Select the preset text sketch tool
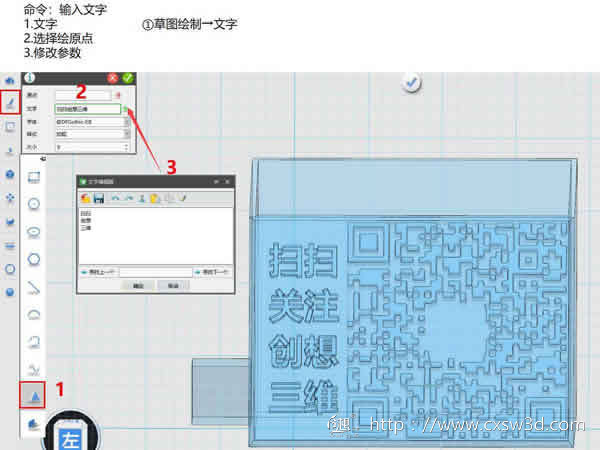 click(x=33, y=395)
